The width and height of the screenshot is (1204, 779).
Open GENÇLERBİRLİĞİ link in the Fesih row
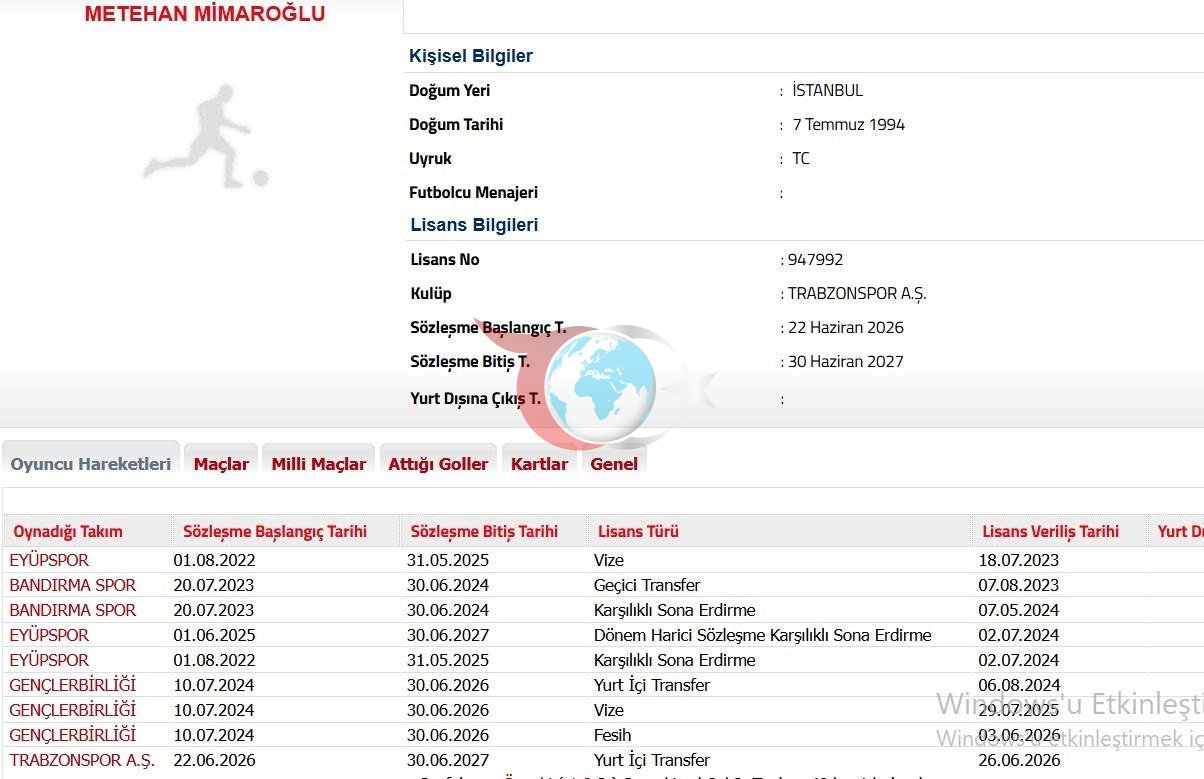point(72,735)
